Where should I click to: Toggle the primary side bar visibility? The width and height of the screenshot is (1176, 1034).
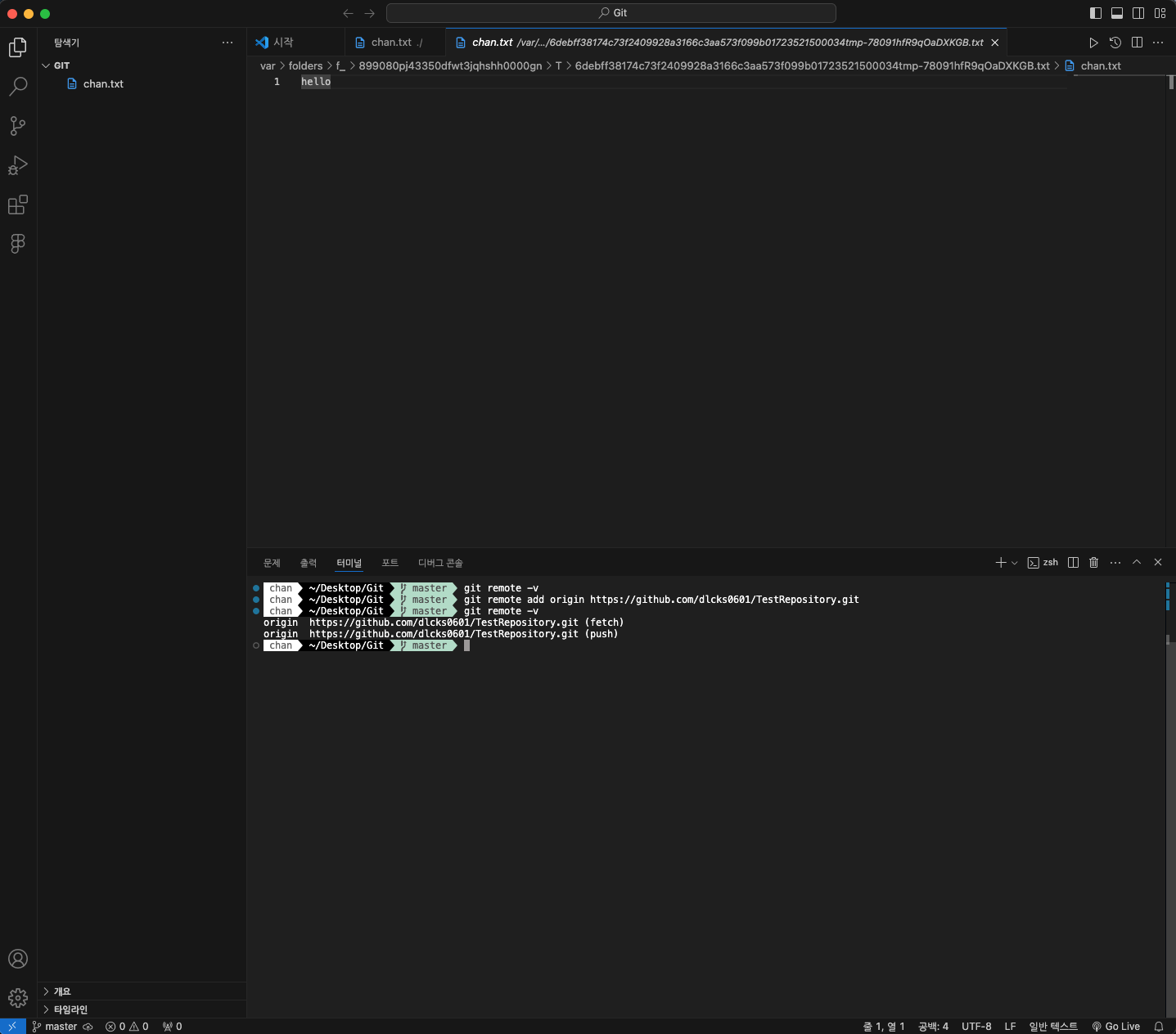coord(1096,13)
